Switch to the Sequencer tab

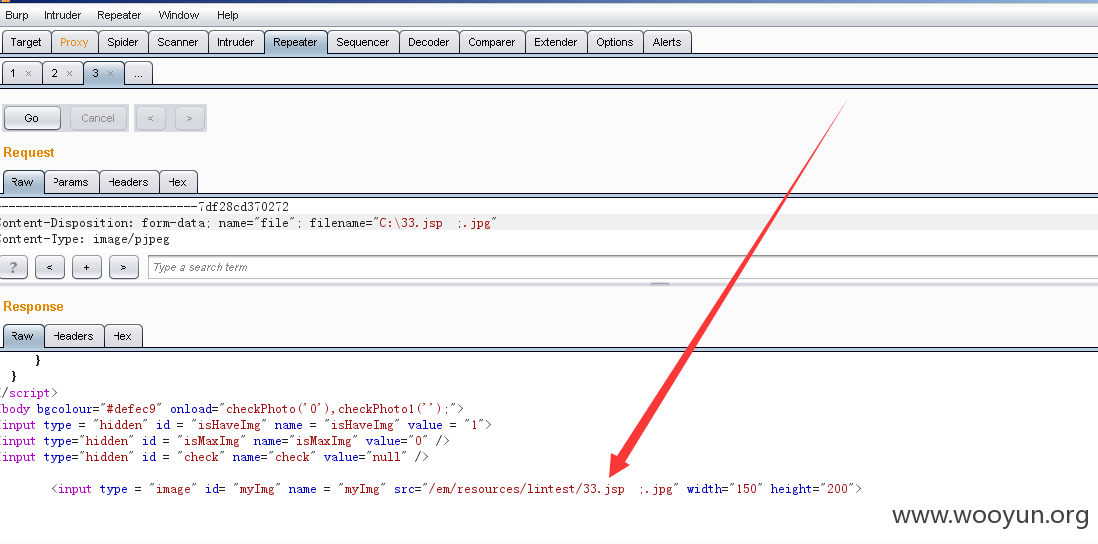tap(363, 42)
